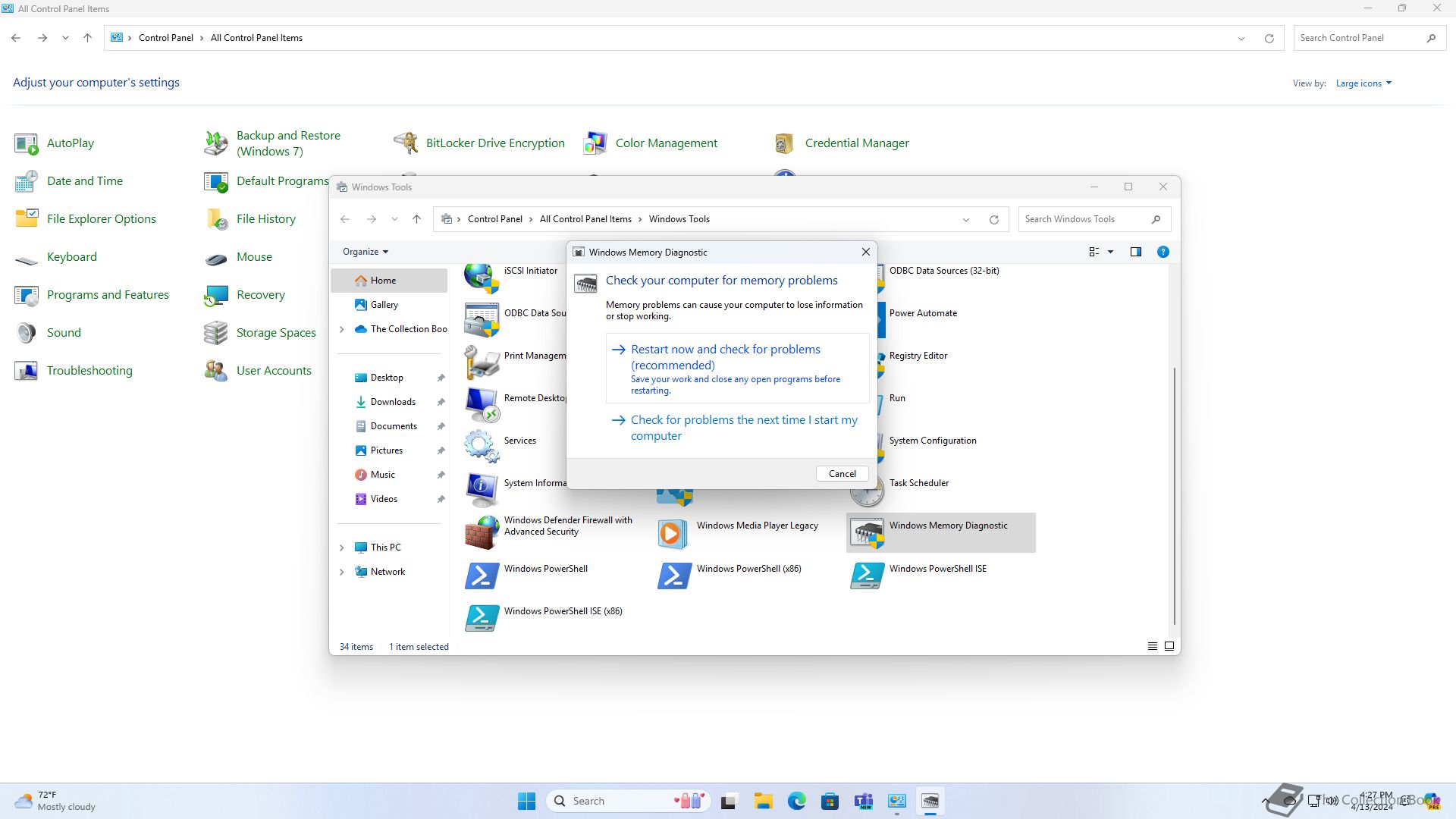Open Windows Tools recent locations dropdown
The image size is (1456, 819).
394,219
